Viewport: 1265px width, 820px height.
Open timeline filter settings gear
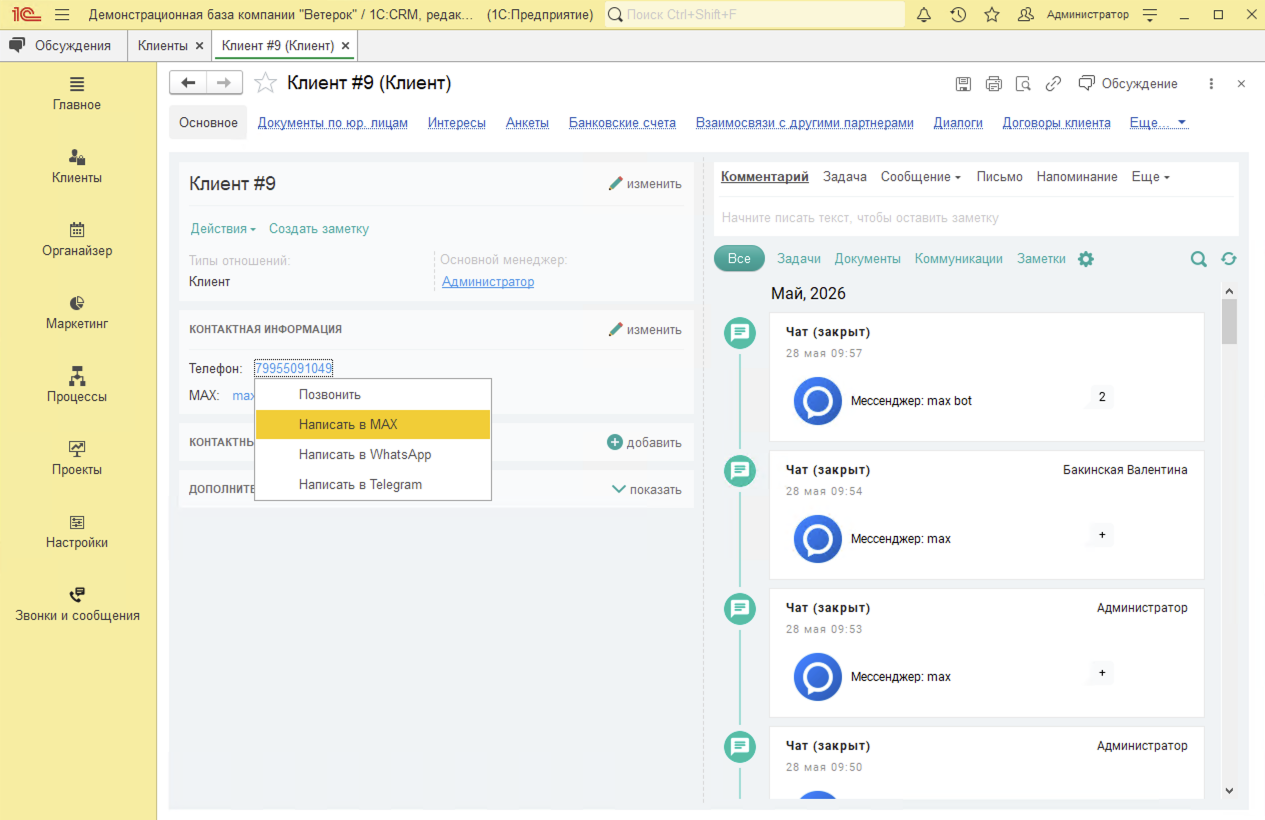(1086, 259)
